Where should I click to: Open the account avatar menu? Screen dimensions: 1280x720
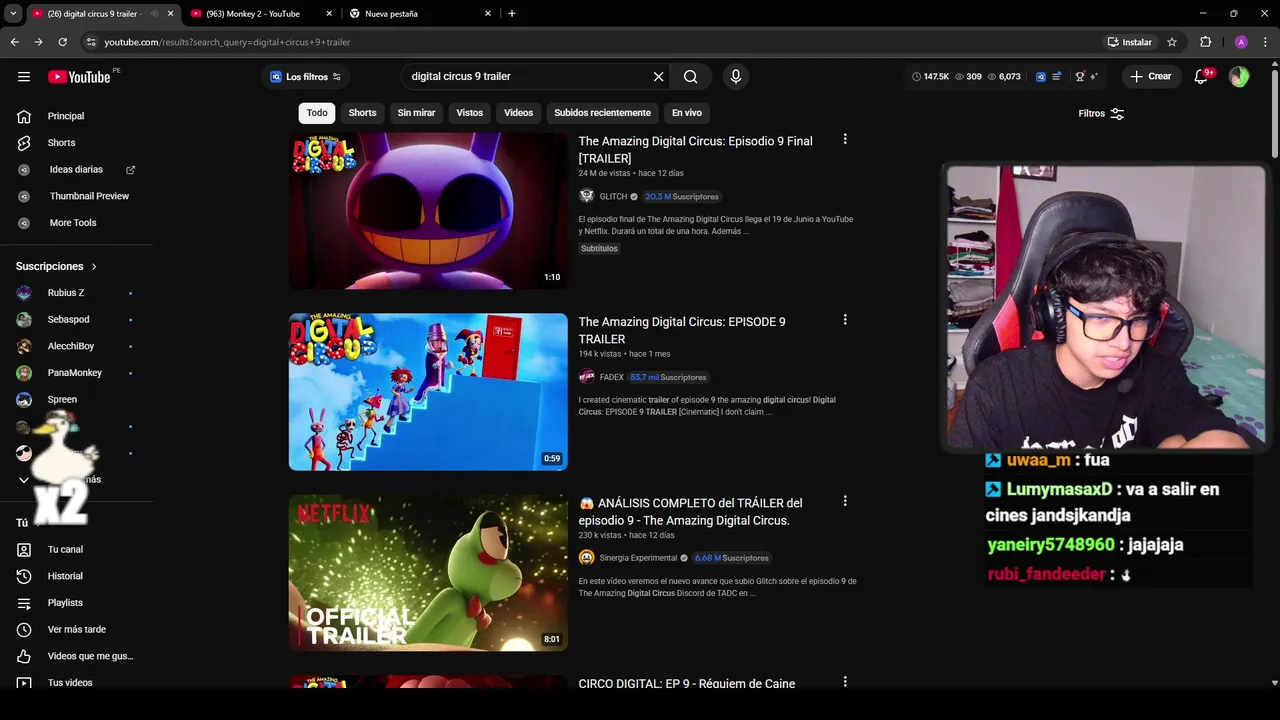[1239, 77]
